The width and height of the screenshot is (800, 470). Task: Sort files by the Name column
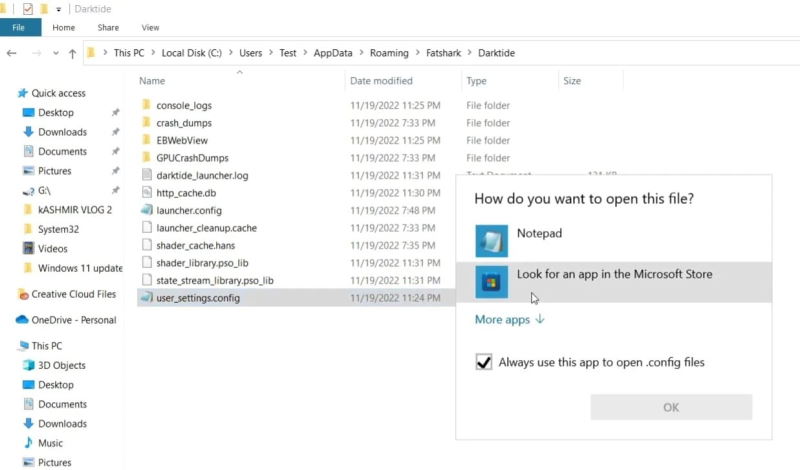[x=152, y=81]
